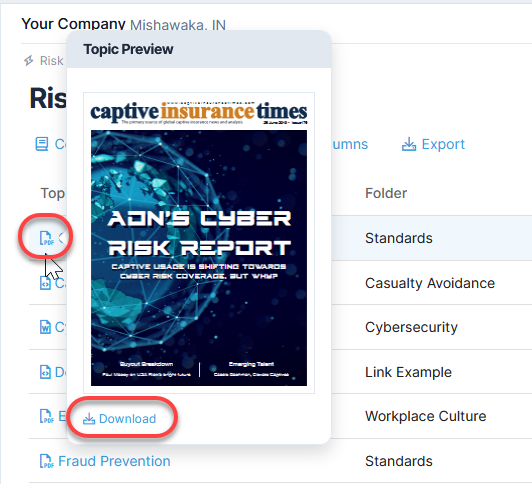
Task: Click the PDF icon in the Standards row
Action: pyautogui.click(x=47, y=238)
